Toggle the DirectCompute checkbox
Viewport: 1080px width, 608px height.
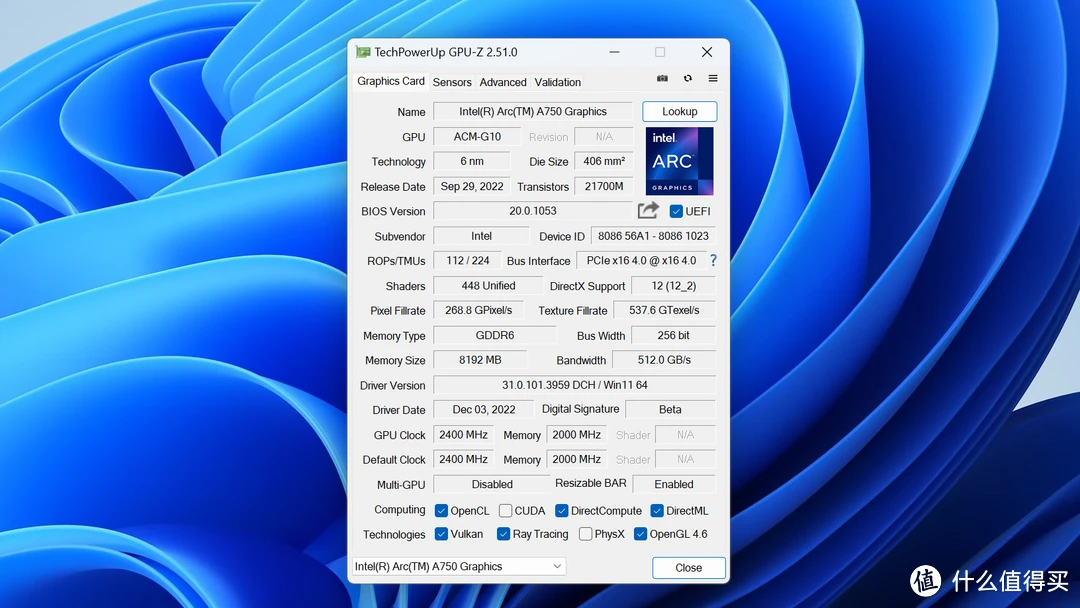(x=561, y=511)
